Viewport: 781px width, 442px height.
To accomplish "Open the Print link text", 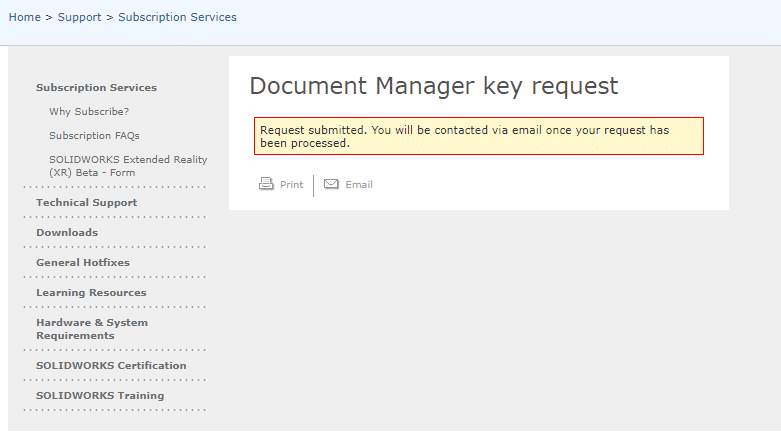I will tap(291, 185).
